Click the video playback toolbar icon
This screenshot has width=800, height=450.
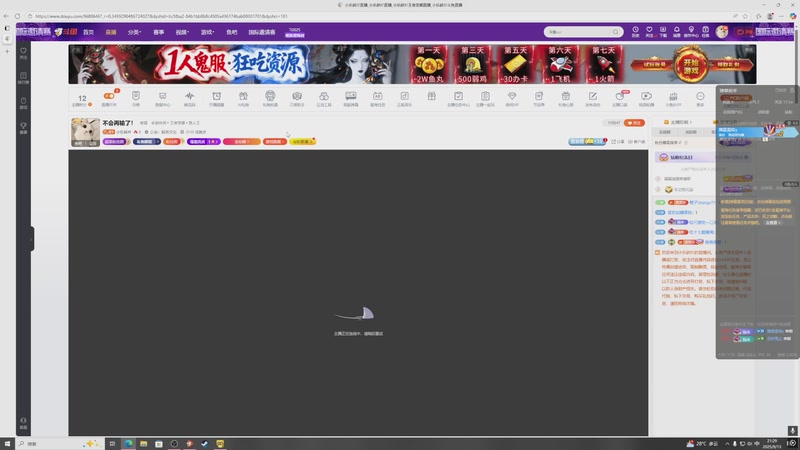point(646,96)
